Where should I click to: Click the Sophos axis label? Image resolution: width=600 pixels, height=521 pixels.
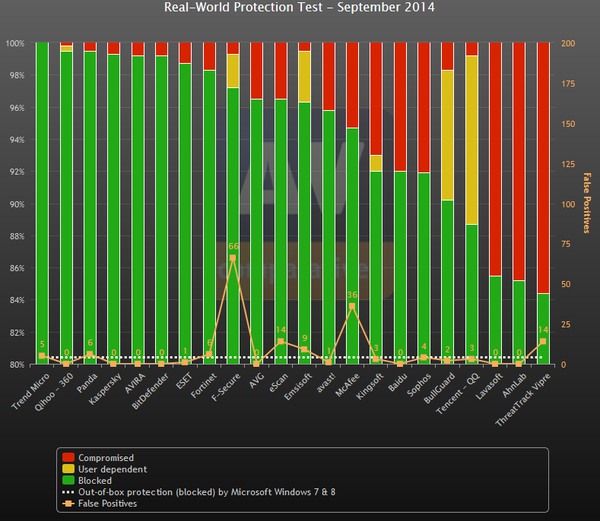pyautogui.click(x=419, y=385)
